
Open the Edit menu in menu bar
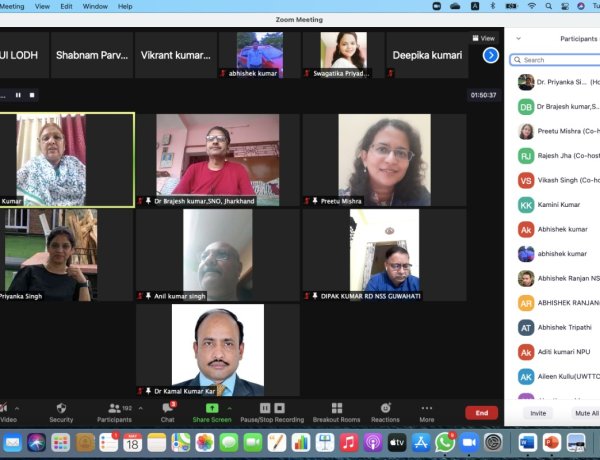tap(66, 6)
